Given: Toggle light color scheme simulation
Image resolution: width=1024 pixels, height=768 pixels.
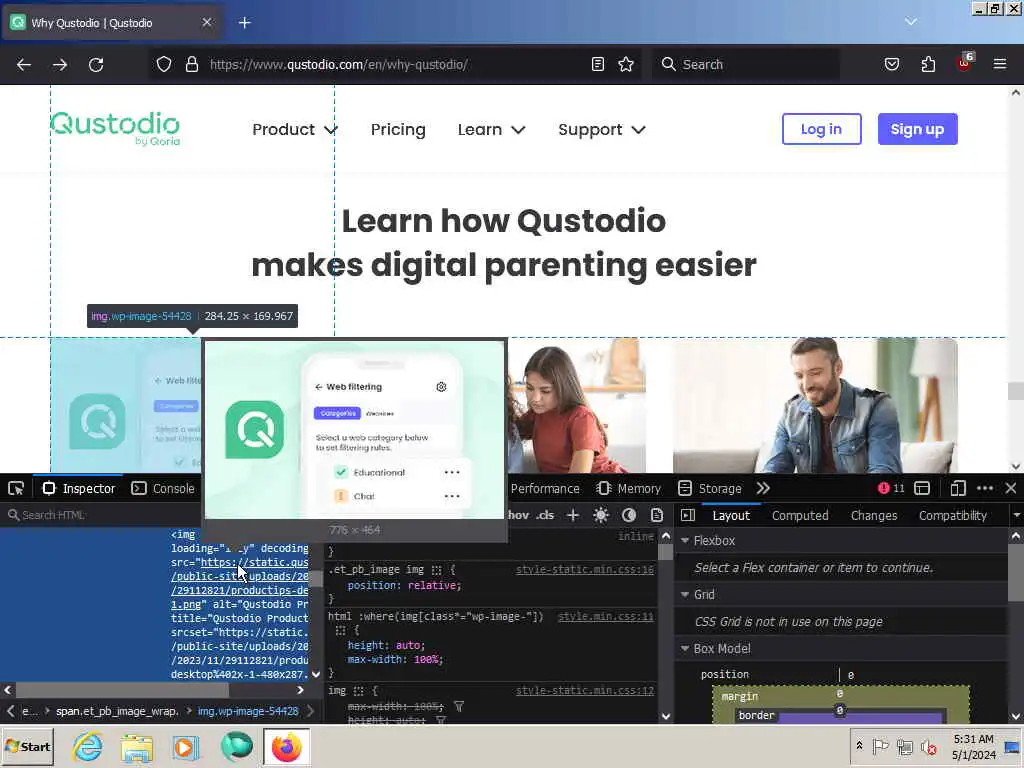Looking at the screenshot, I should (601, 515).
